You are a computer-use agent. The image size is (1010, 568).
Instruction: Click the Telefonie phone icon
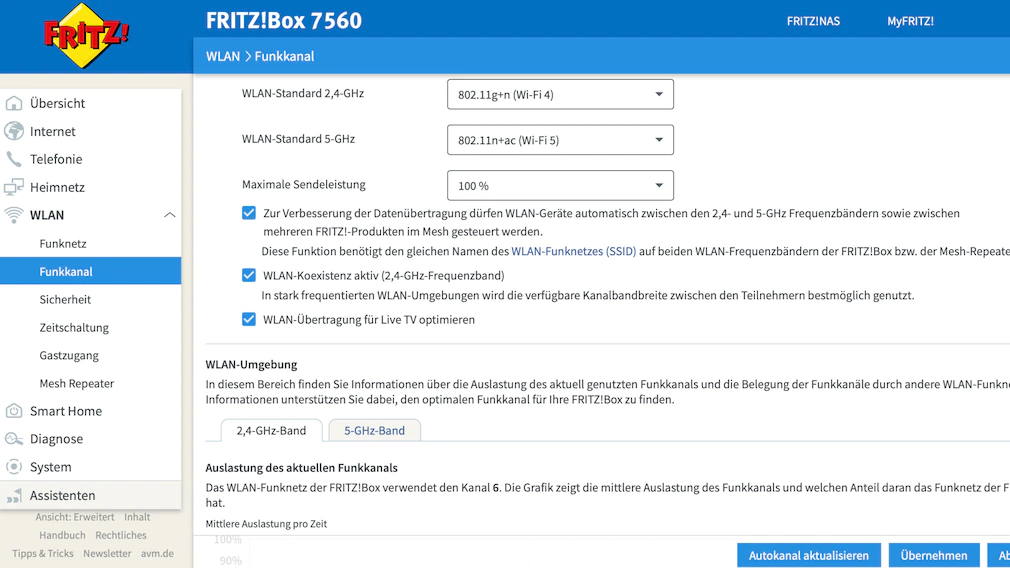pos(14,159)
